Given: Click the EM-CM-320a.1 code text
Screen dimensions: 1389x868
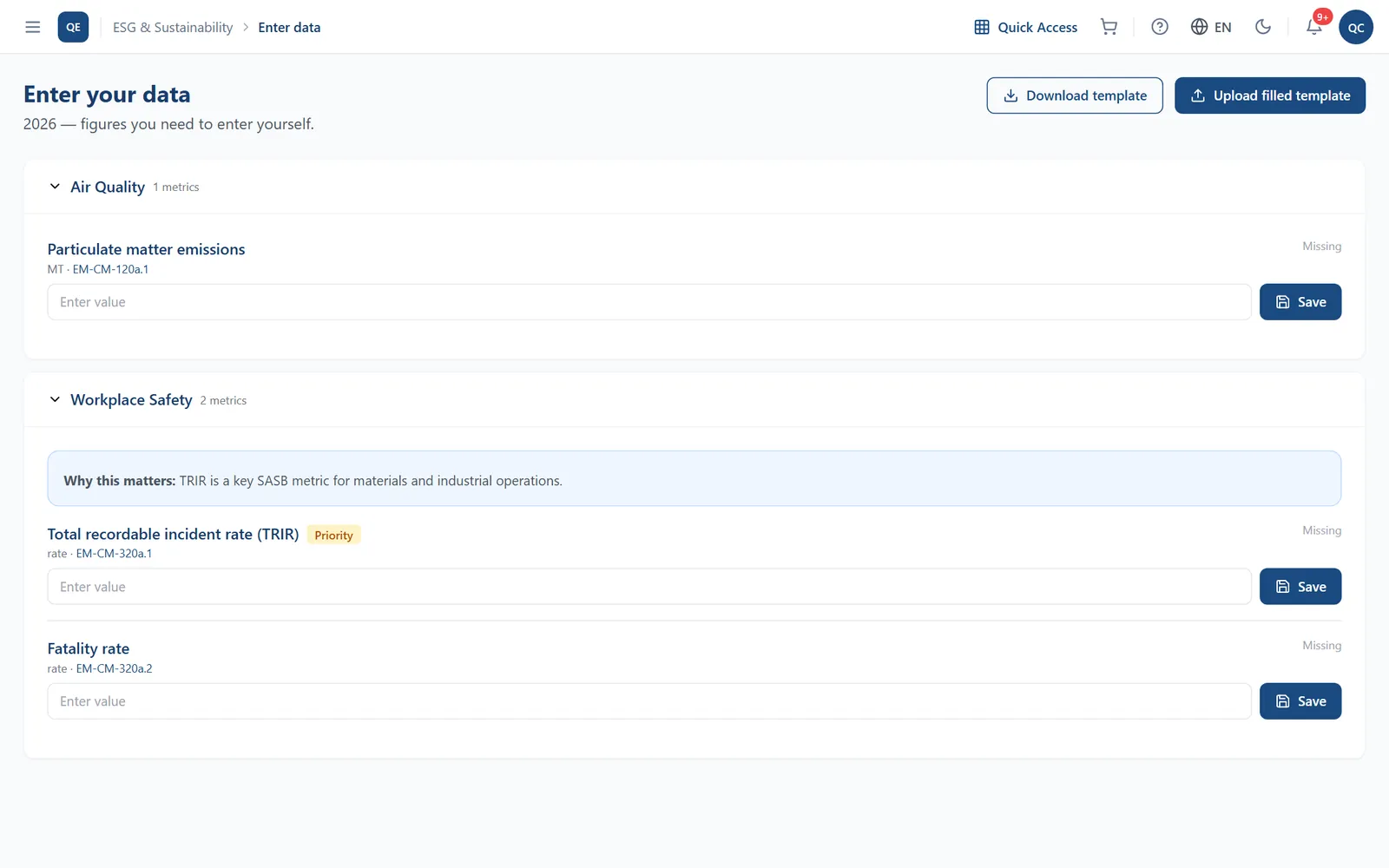Looking at the screenshot, I should [x=114, y=554].
